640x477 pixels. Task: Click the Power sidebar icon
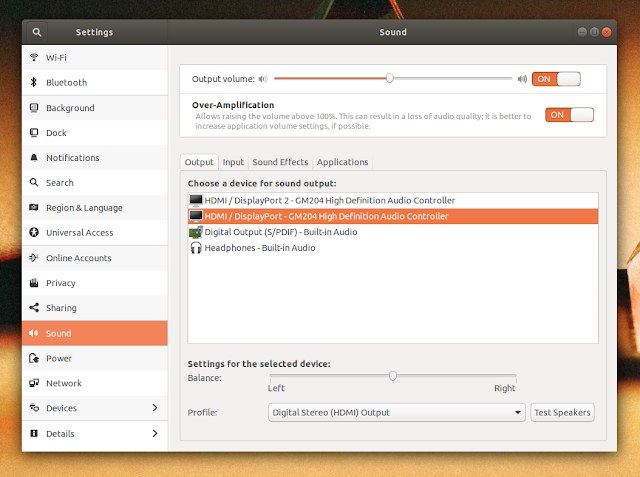pyautogui.click(x=34, y=358)
